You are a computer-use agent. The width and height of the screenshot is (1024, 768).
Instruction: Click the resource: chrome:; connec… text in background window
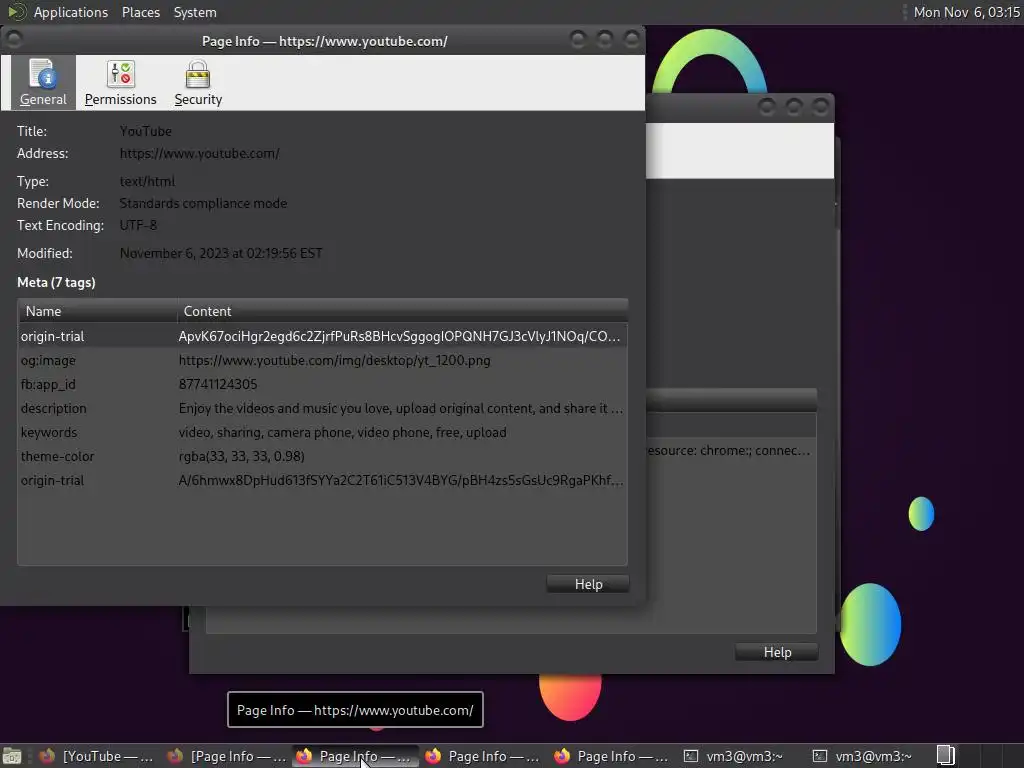point(728,451)
